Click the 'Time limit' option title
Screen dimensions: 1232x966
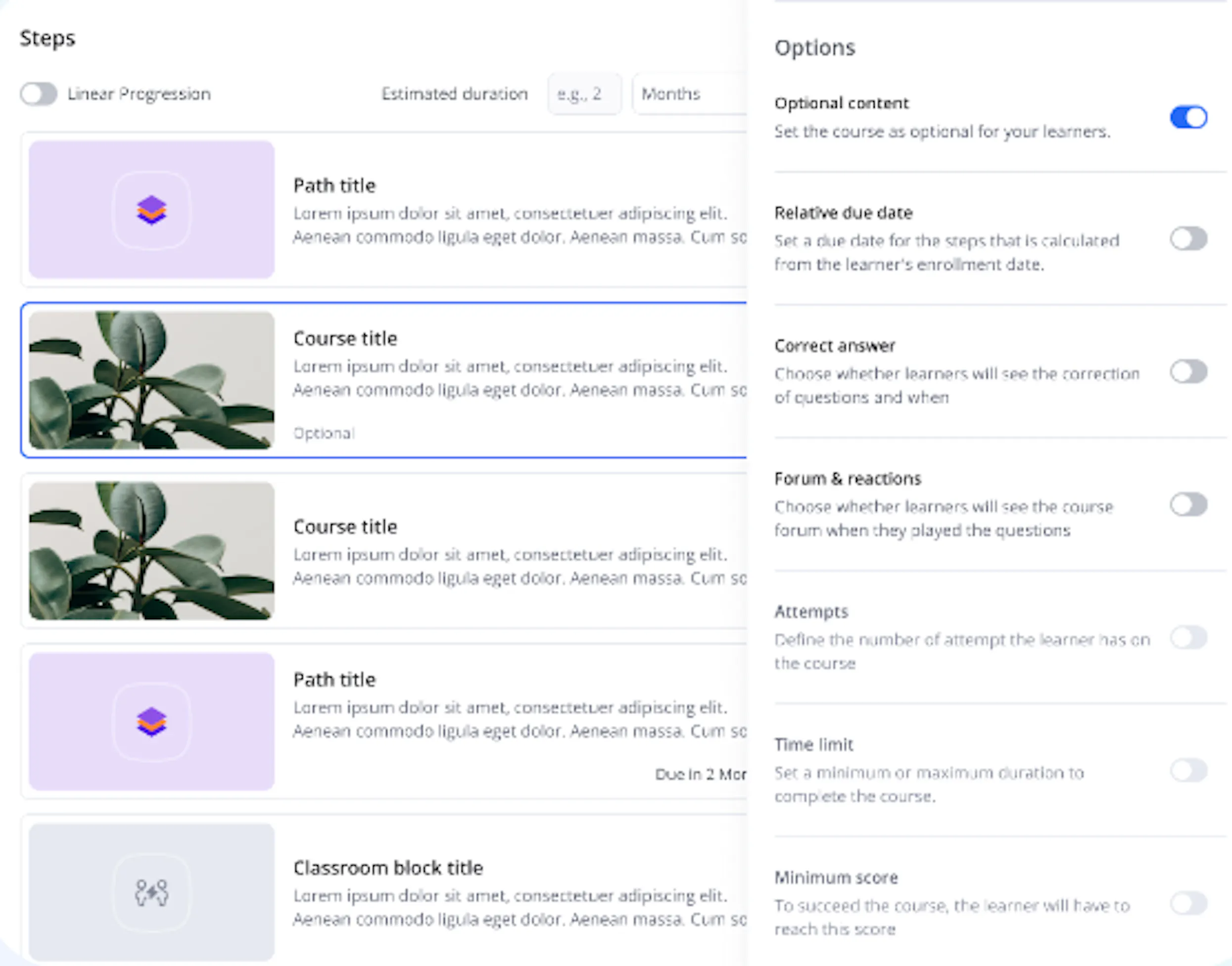pyautogui.click(x=813, y=744)
